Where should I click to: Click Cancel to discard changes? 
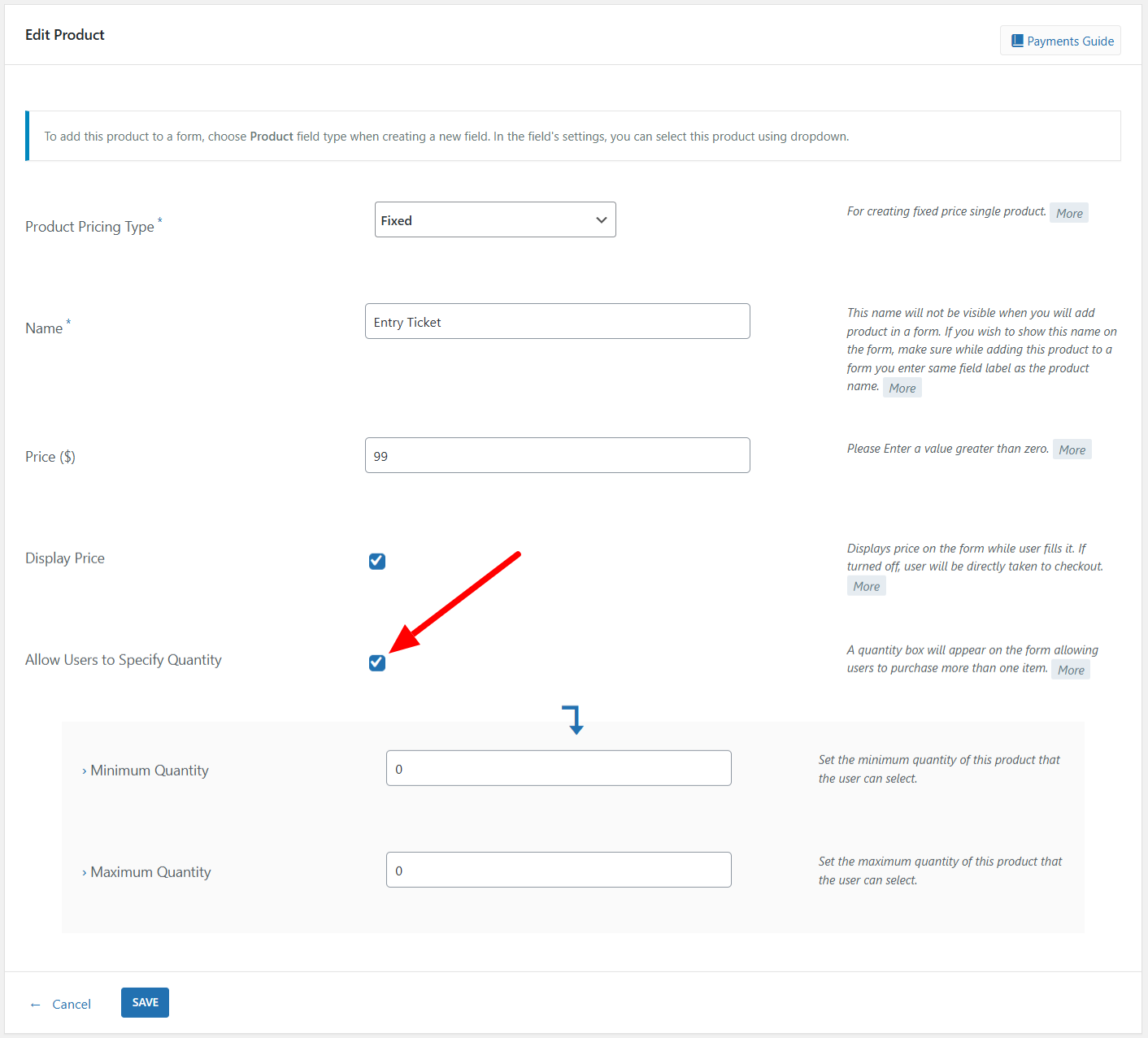(x=72, y=1005)
